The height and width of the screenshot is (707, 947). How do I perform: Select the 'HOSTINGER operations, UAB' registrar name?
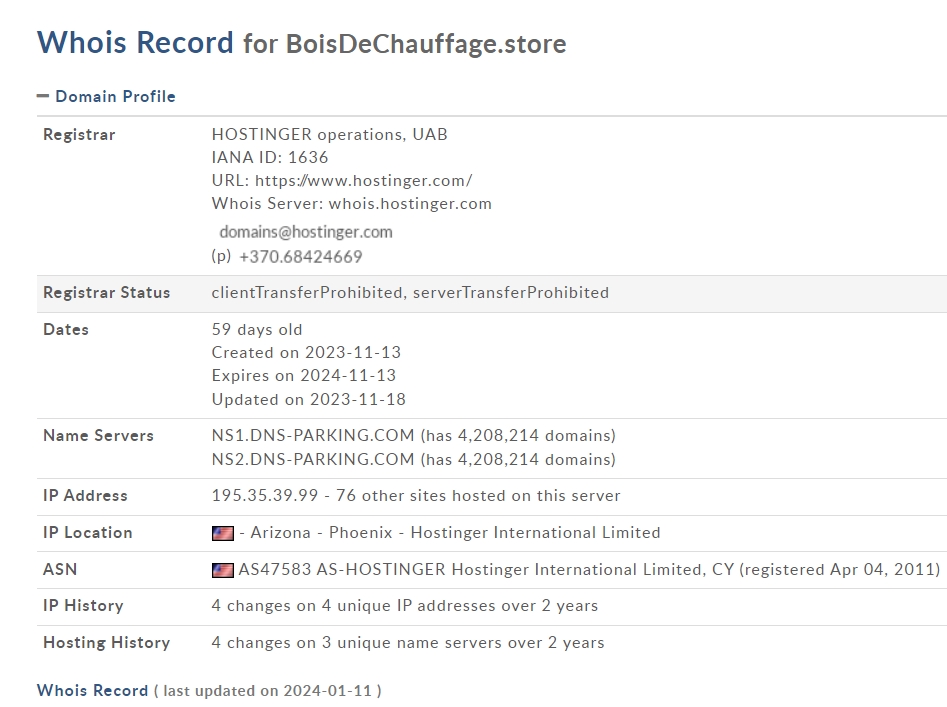(x=330, y=134)
